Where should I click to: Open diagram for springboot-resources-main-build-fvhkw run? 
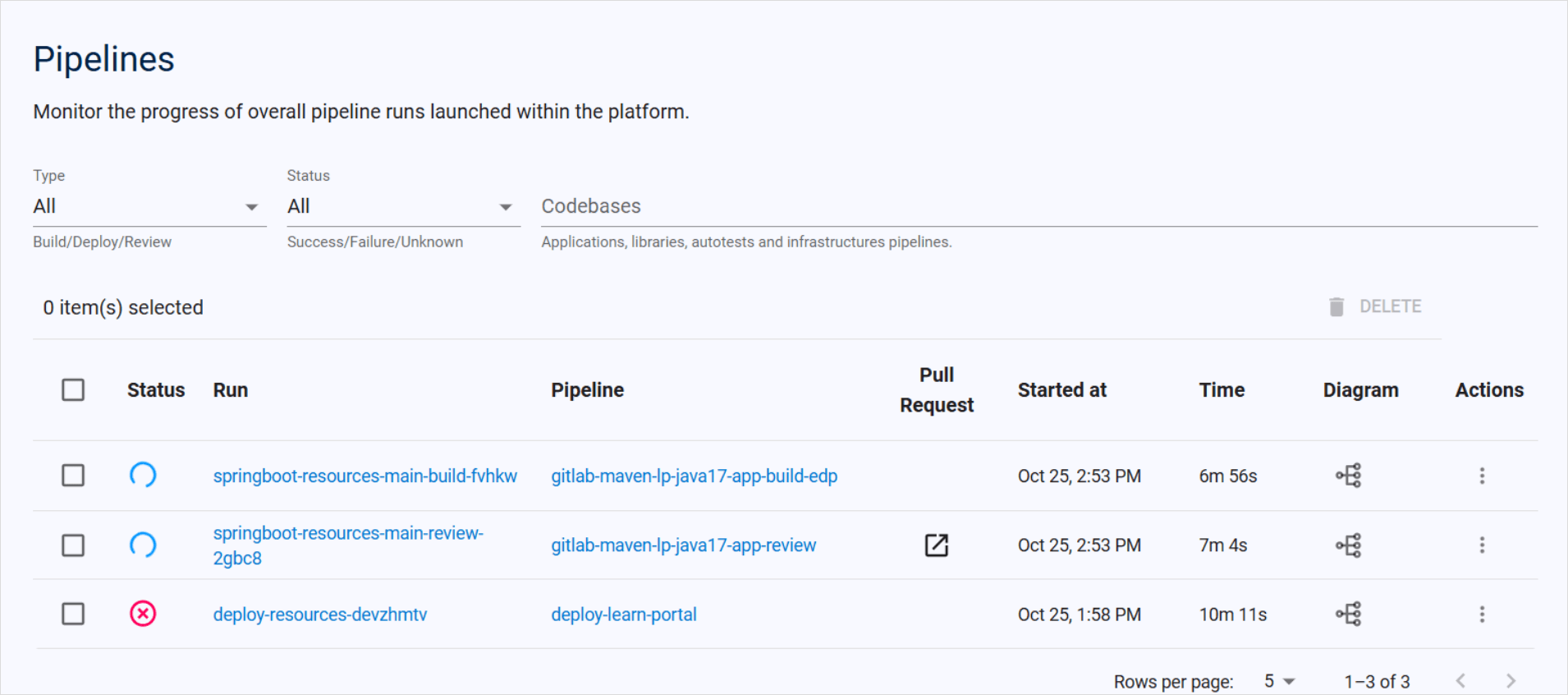coord(1348,476)
